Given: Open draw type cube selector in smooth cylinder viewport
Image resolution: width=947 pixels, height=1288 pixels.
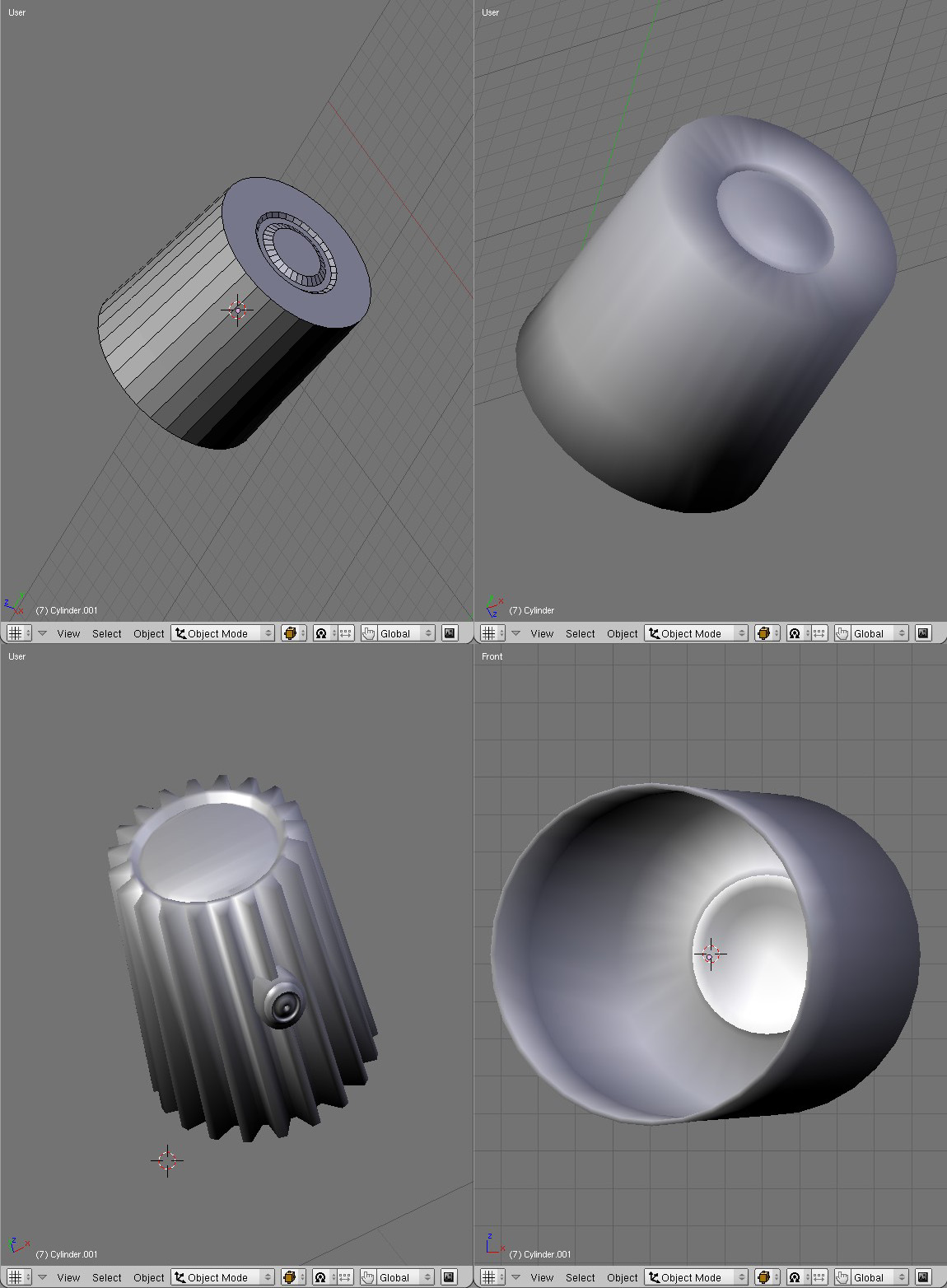Looking at the screenshot, I should 767,633.
